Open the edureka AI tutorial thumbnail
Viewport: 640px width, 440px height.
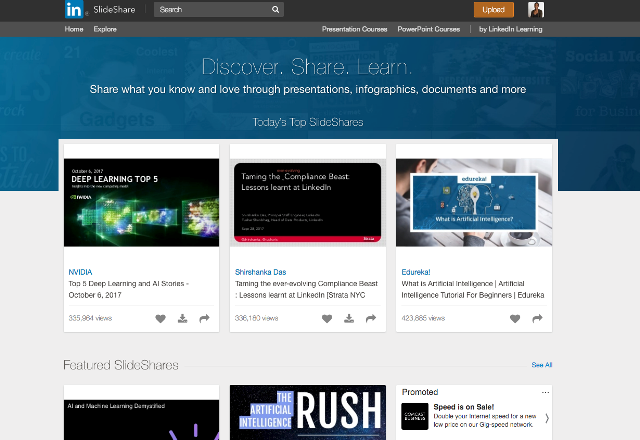click(x=474, y=202)
